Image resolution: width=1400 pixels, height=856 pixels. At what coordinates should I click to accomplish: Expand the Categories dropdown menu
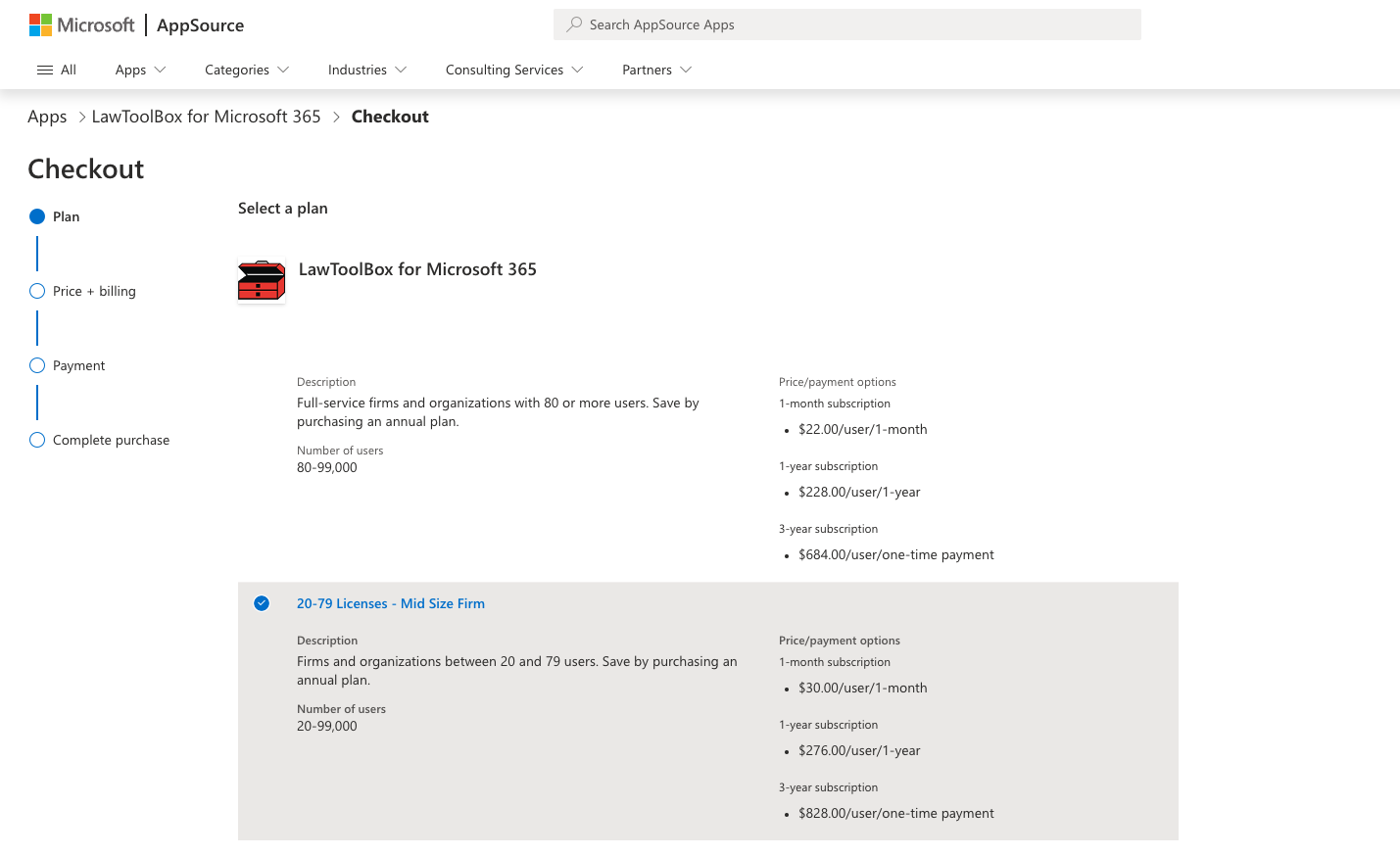pos(247,70)
